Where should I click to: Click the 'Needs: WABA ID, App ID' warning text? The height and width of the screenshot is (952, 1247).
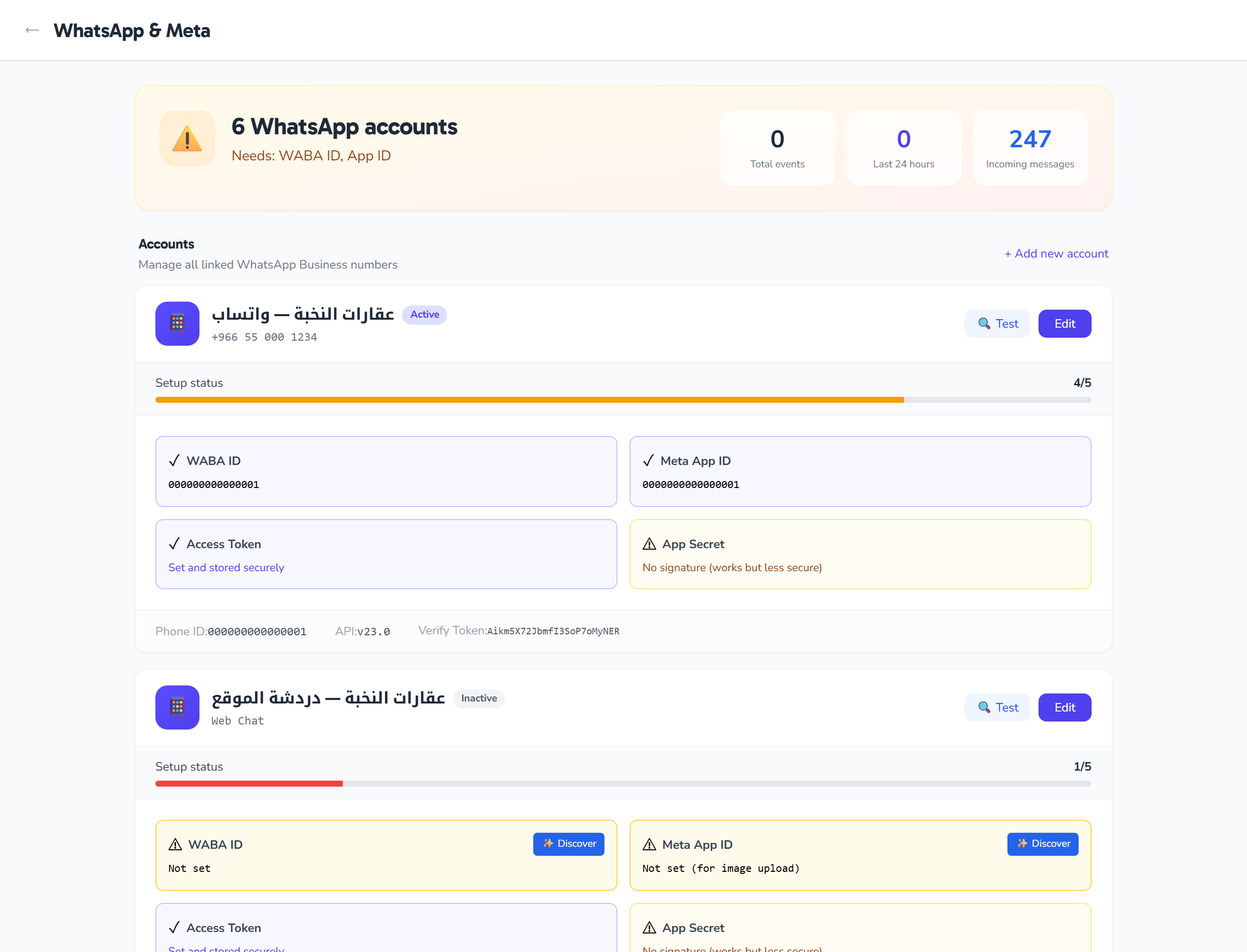click(311, 156)
